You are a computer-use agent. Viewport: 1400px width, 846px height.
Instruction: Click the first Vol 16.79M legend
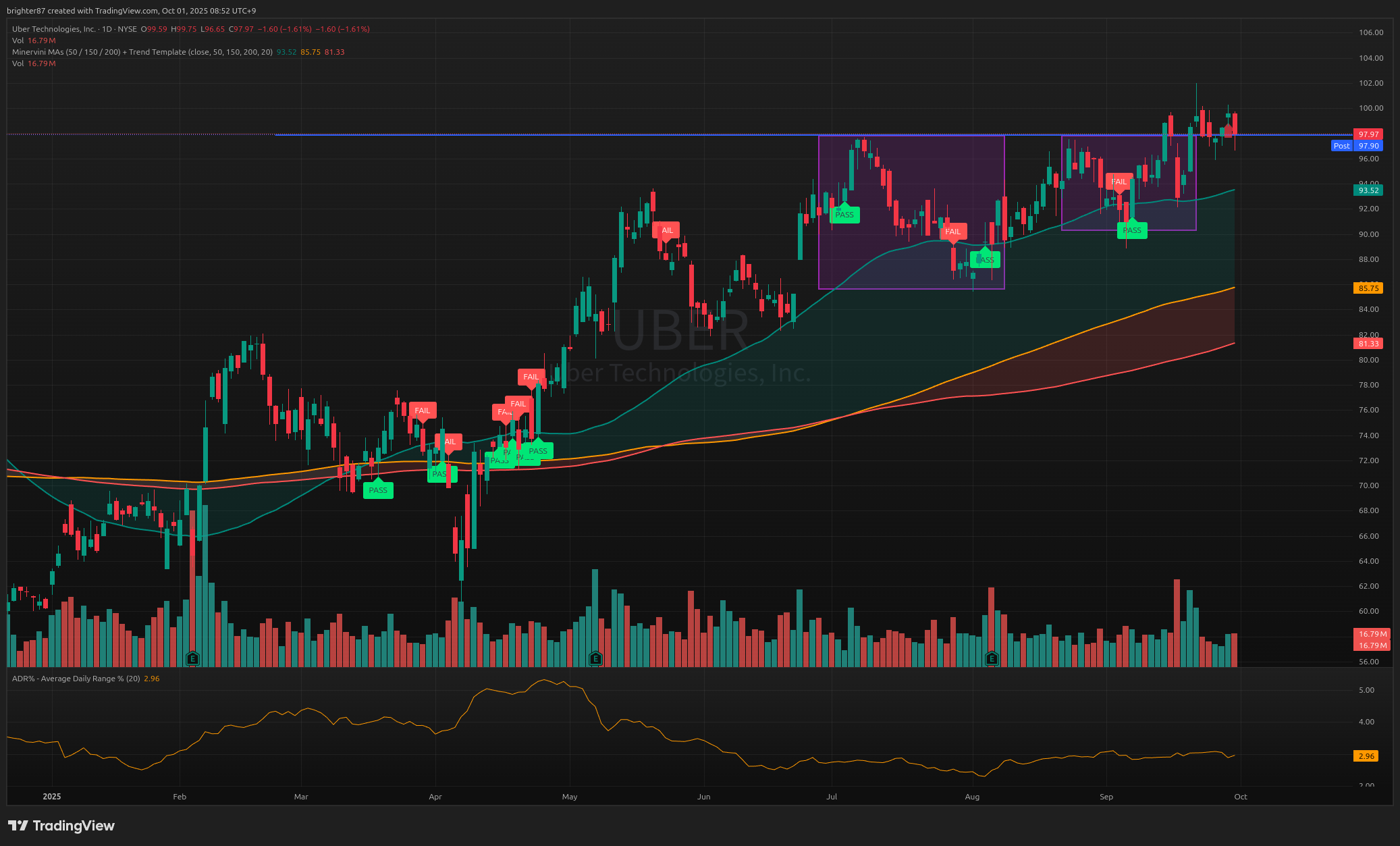[34, 41]
